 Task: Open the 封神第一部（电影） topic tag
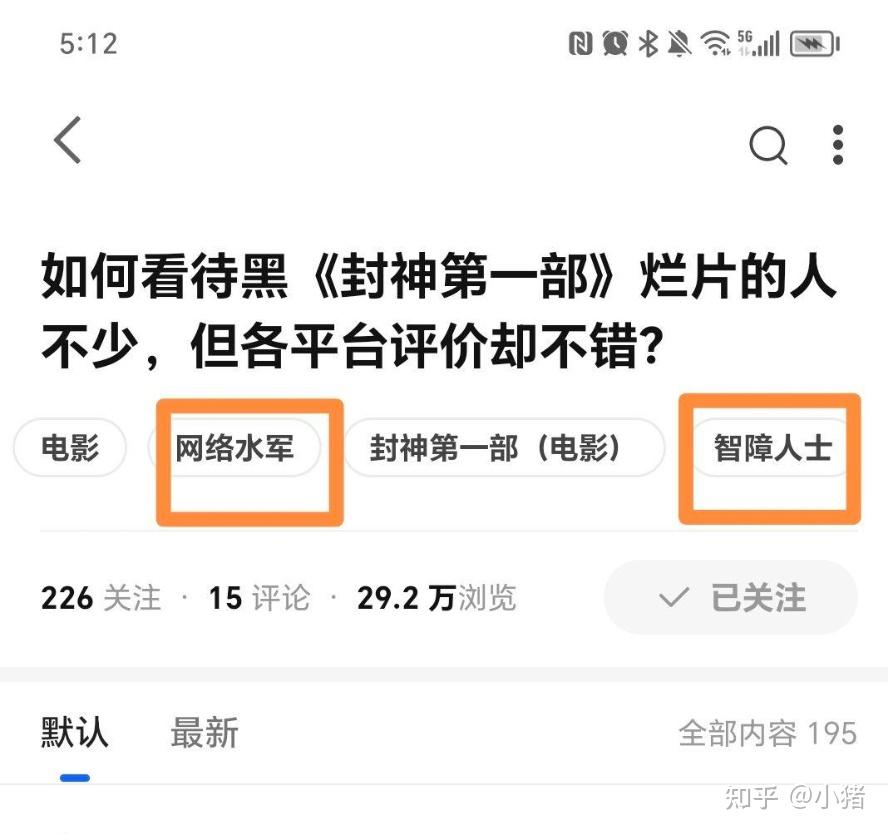[x=504, y=447]
